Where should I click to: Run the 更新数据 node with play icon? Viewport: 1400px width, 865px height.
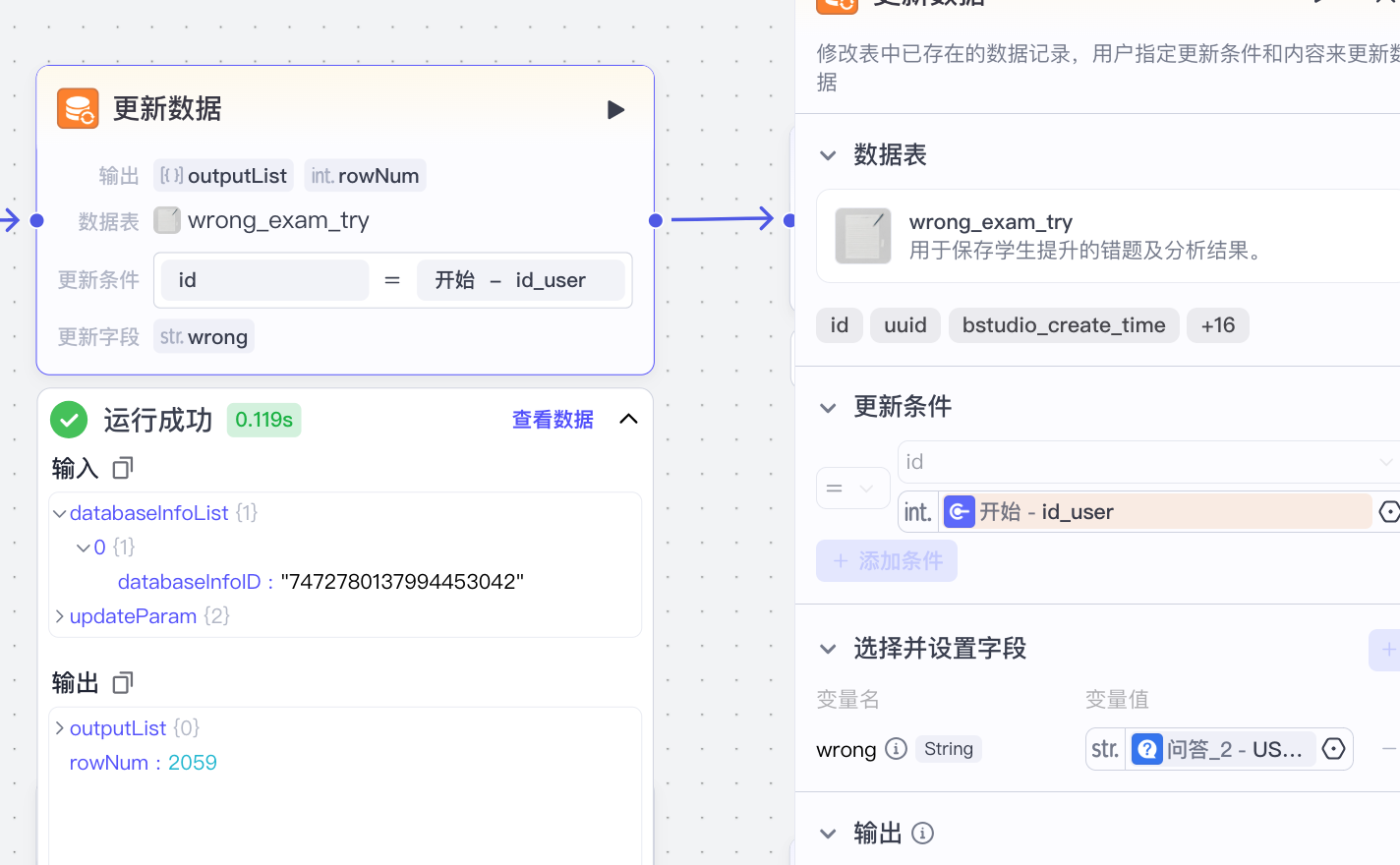point(615,109)
